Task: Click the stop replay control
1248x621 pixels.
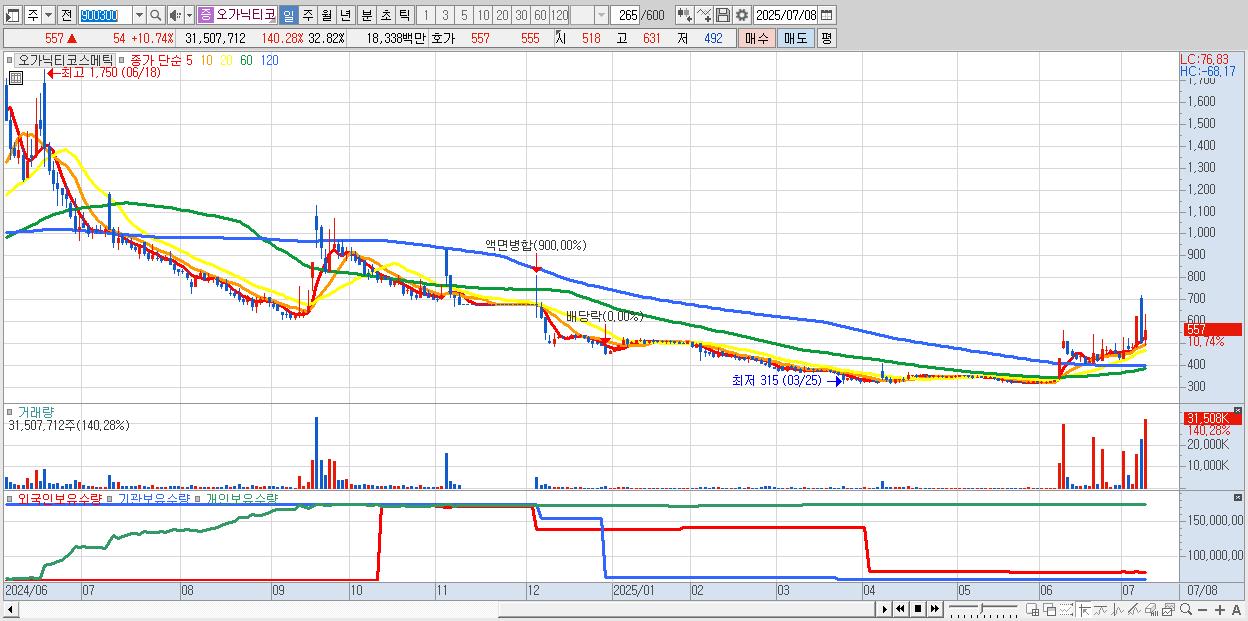Action: coord(917,609)
